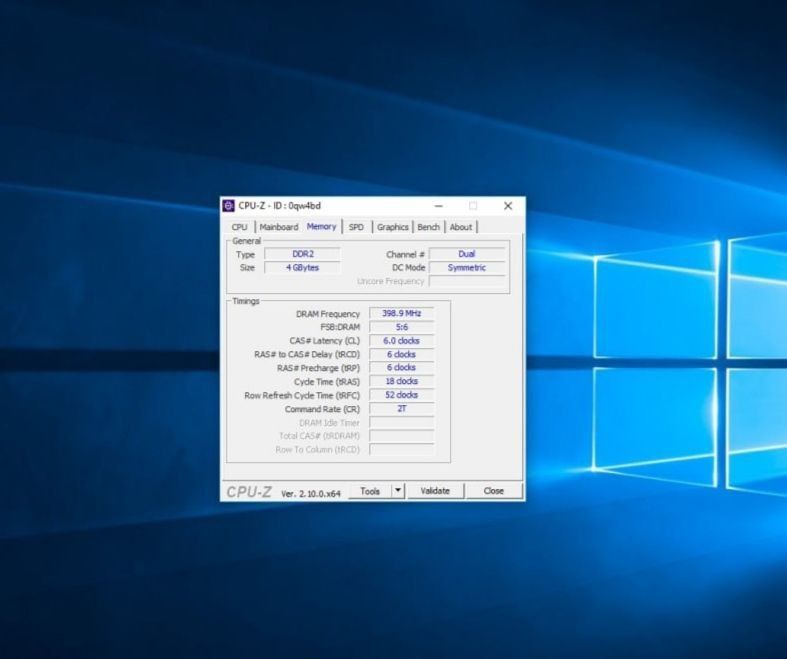The image size is (787, 659).
Task: Select the Memory tab
Action: 321,226
